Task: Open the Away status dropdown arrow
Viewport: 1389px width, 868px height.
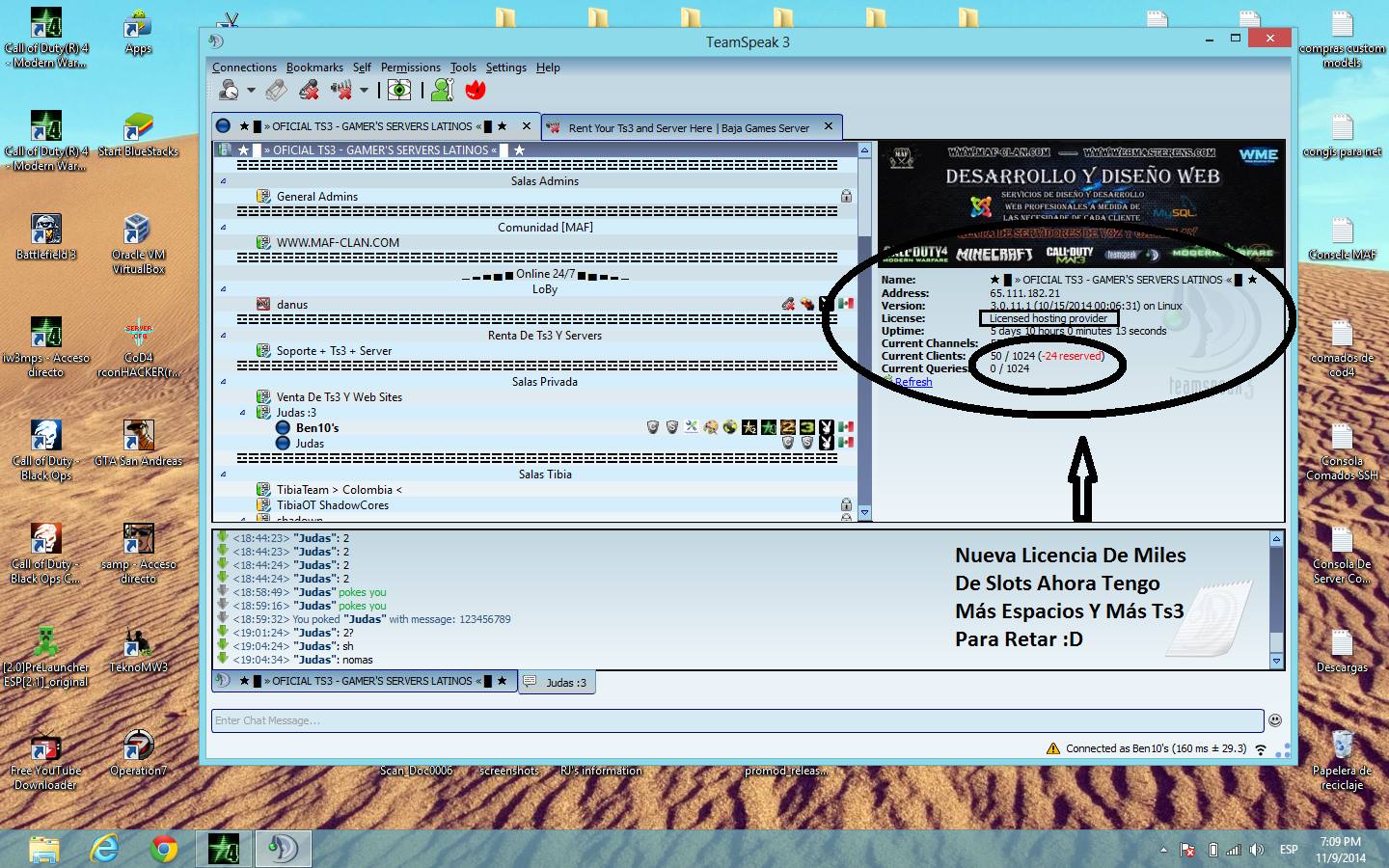Action: coord(364,91)
